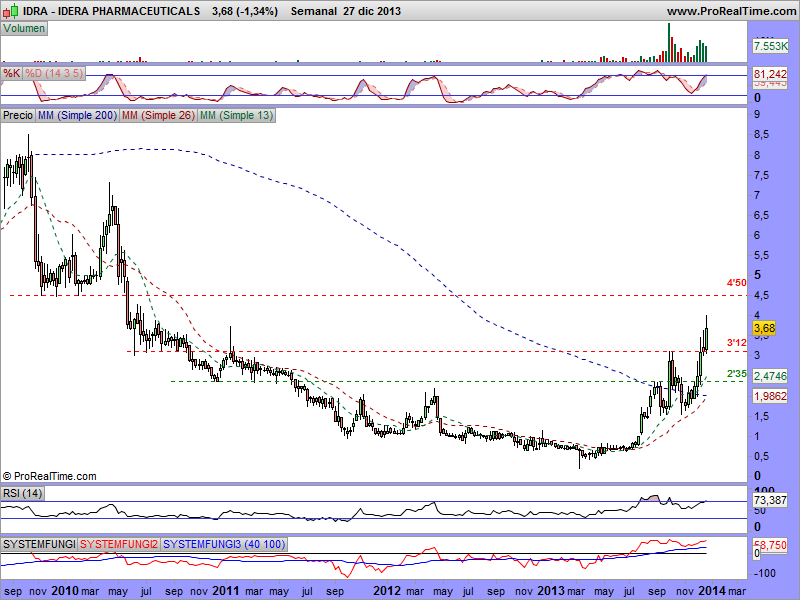The width and height of the screenshot is (800, 600).
Task: Click the Precio panel label
Action: pos(18,115)
